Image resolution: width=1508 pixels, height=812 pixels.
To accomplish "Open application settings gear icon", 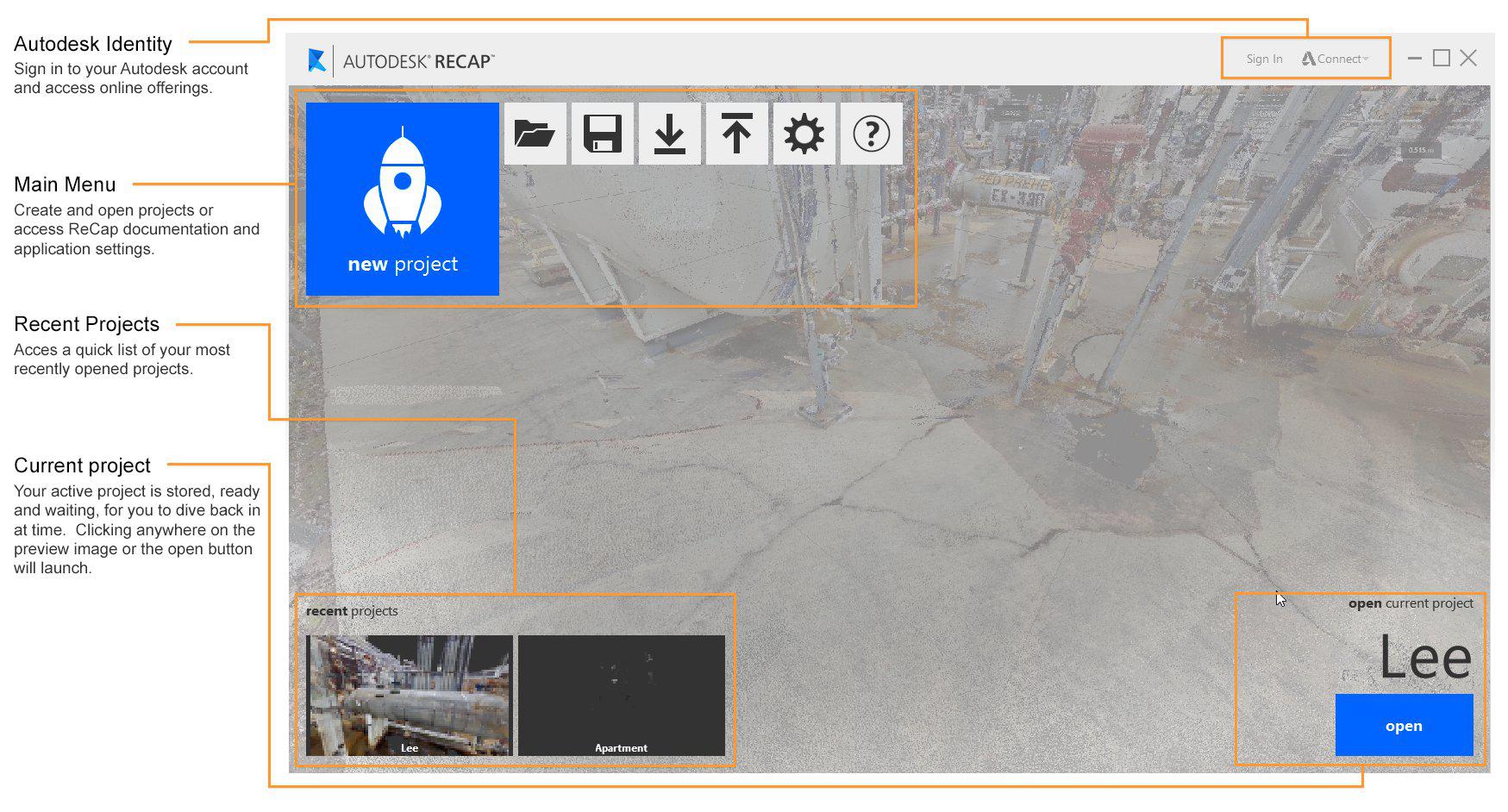I will [804, 134].
